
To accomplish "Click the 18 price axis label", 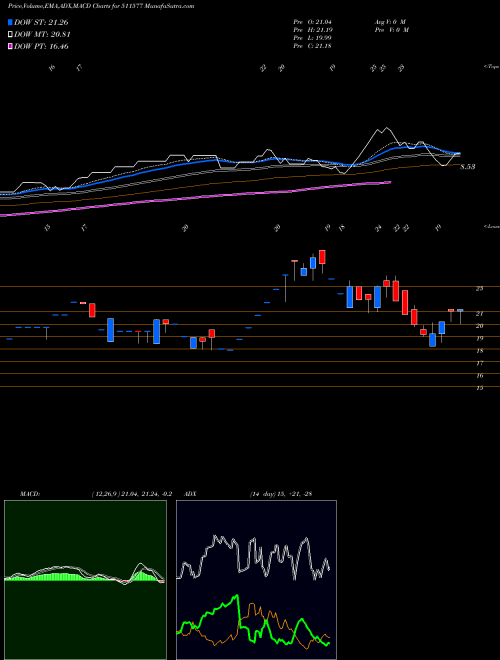I will 479,351.
